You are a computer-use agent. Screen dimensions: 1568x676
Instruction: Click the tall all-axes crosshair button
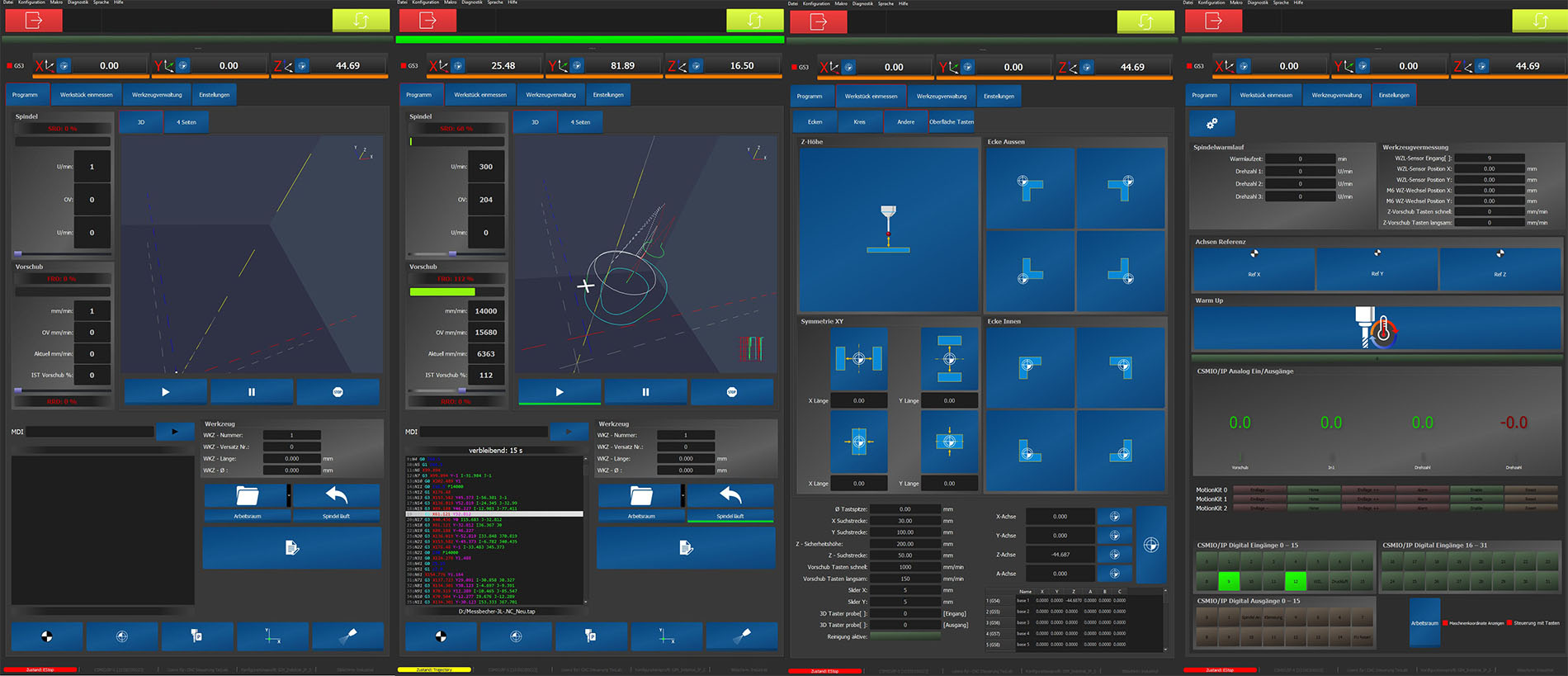point(1151,545)
